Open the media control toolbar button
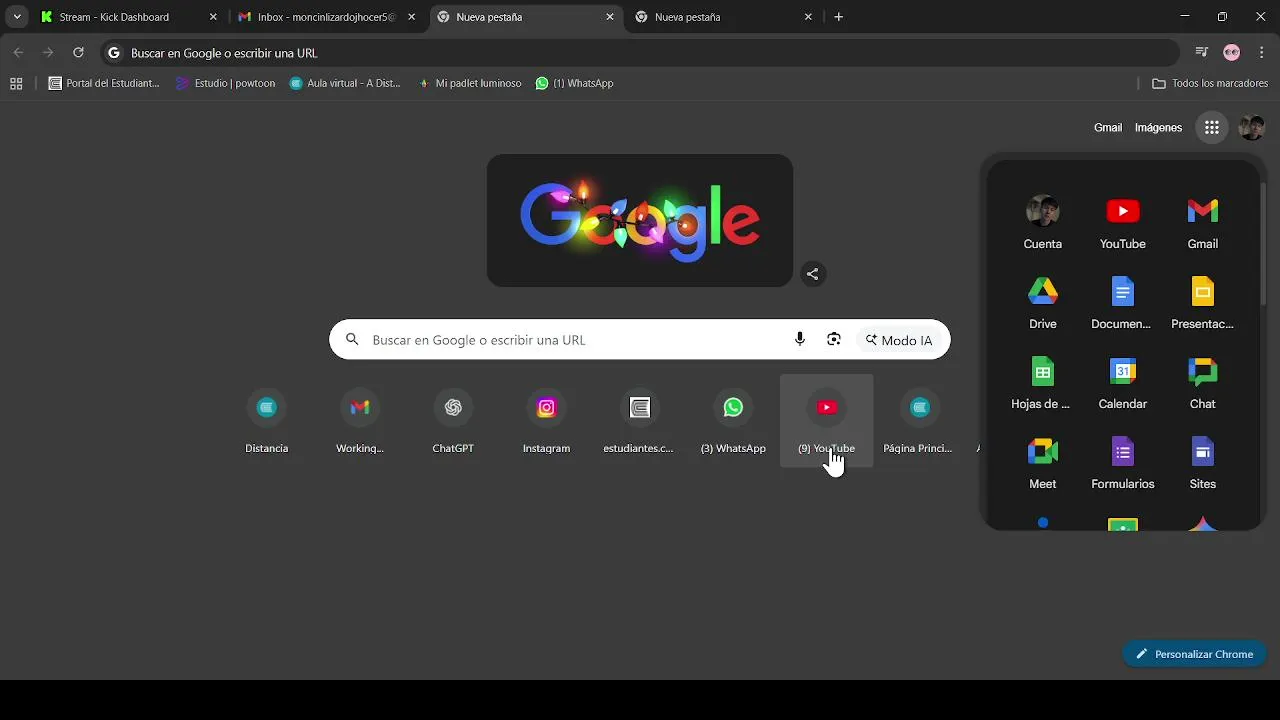 [x=1202, y=53]
